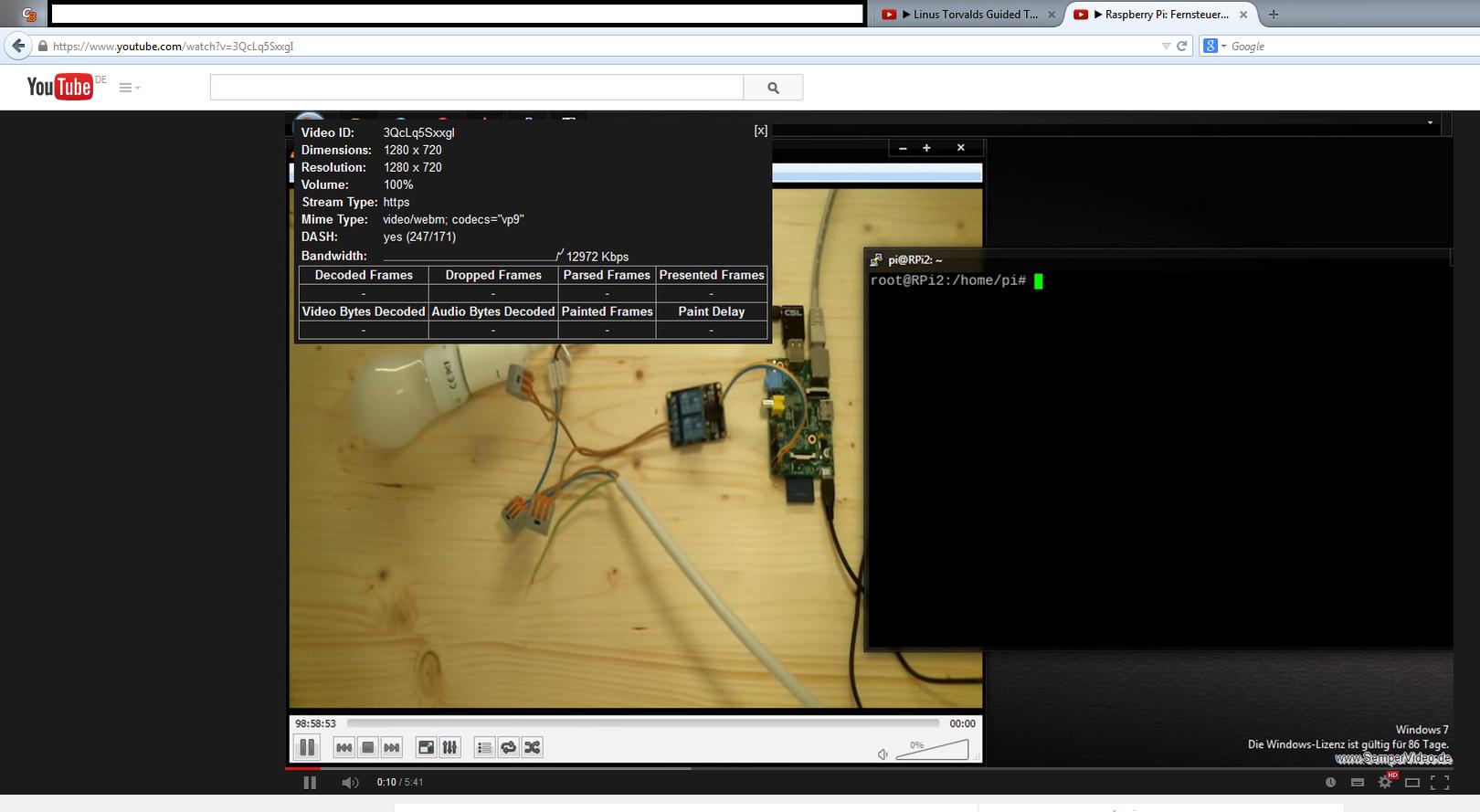Click the Watch Later clock icon
Viewport: 1480px width, 812px height.
[x=1330, y=783]
